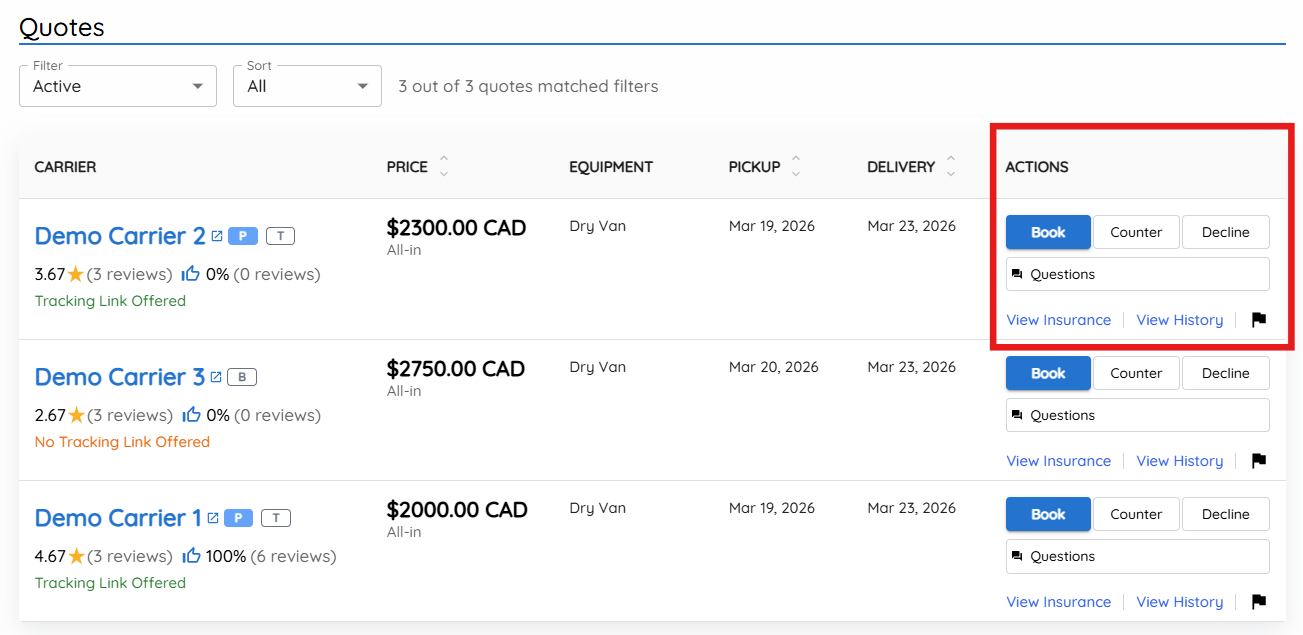
Task: Click star rating icon for Demo Carrier 1
Action: (76, 556)
